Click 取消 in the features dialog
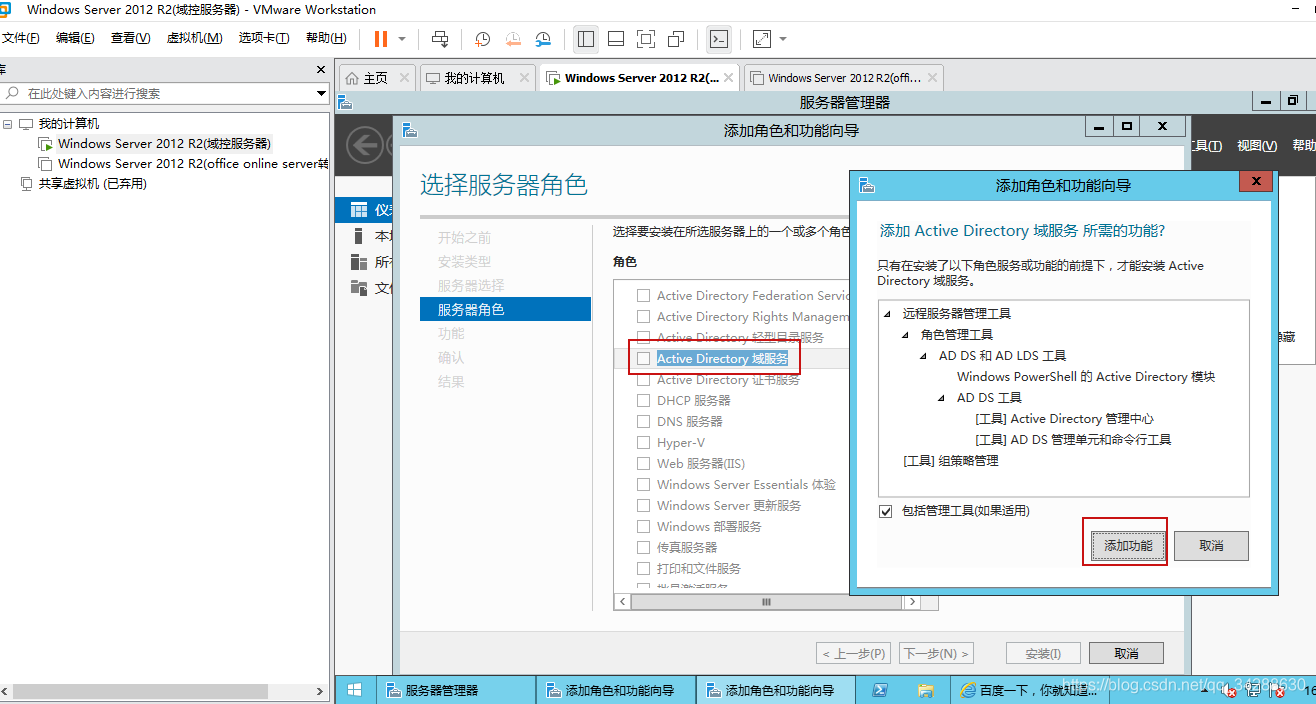The image size is (1316, 704). [1211, 546]
